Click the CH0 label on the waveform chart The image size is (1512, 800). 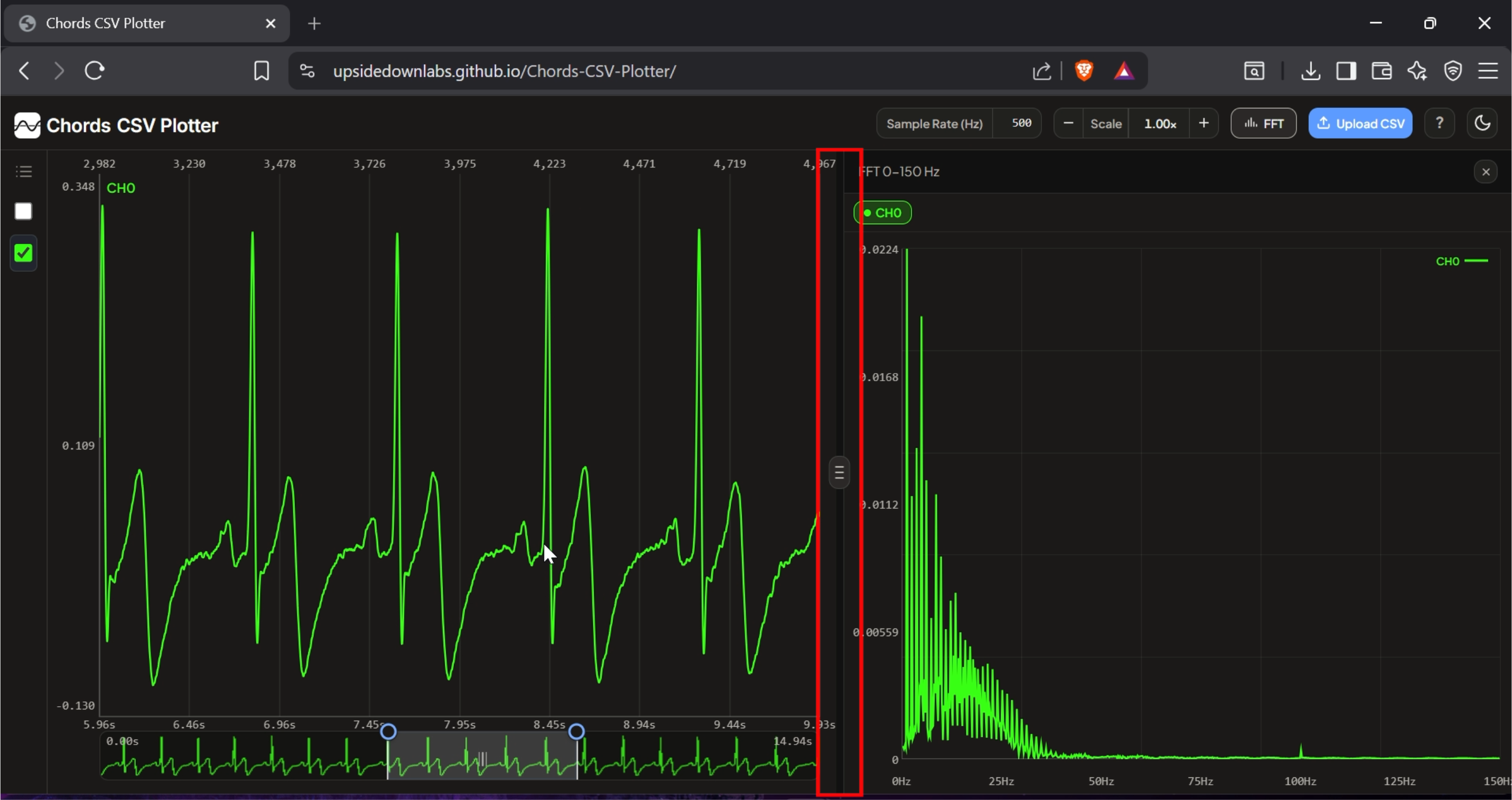tap(121, 188)
